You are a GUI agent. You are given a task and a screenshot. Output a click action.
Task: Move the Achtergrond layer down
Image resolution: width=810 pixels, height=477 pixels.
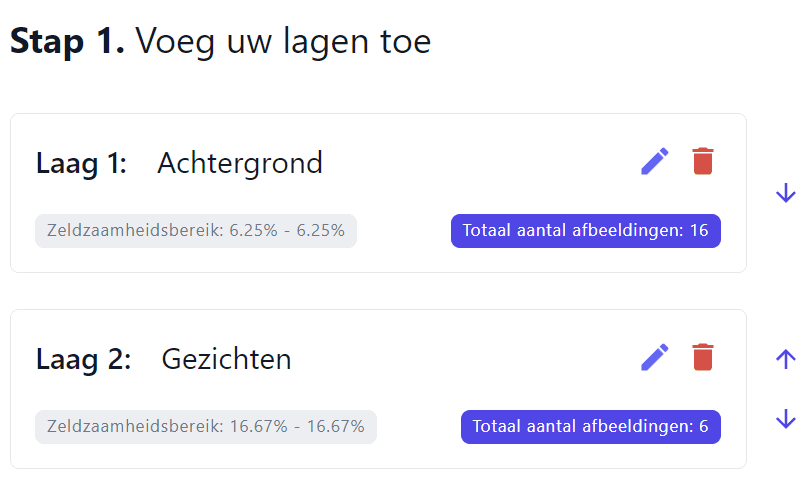pos(785,193)
